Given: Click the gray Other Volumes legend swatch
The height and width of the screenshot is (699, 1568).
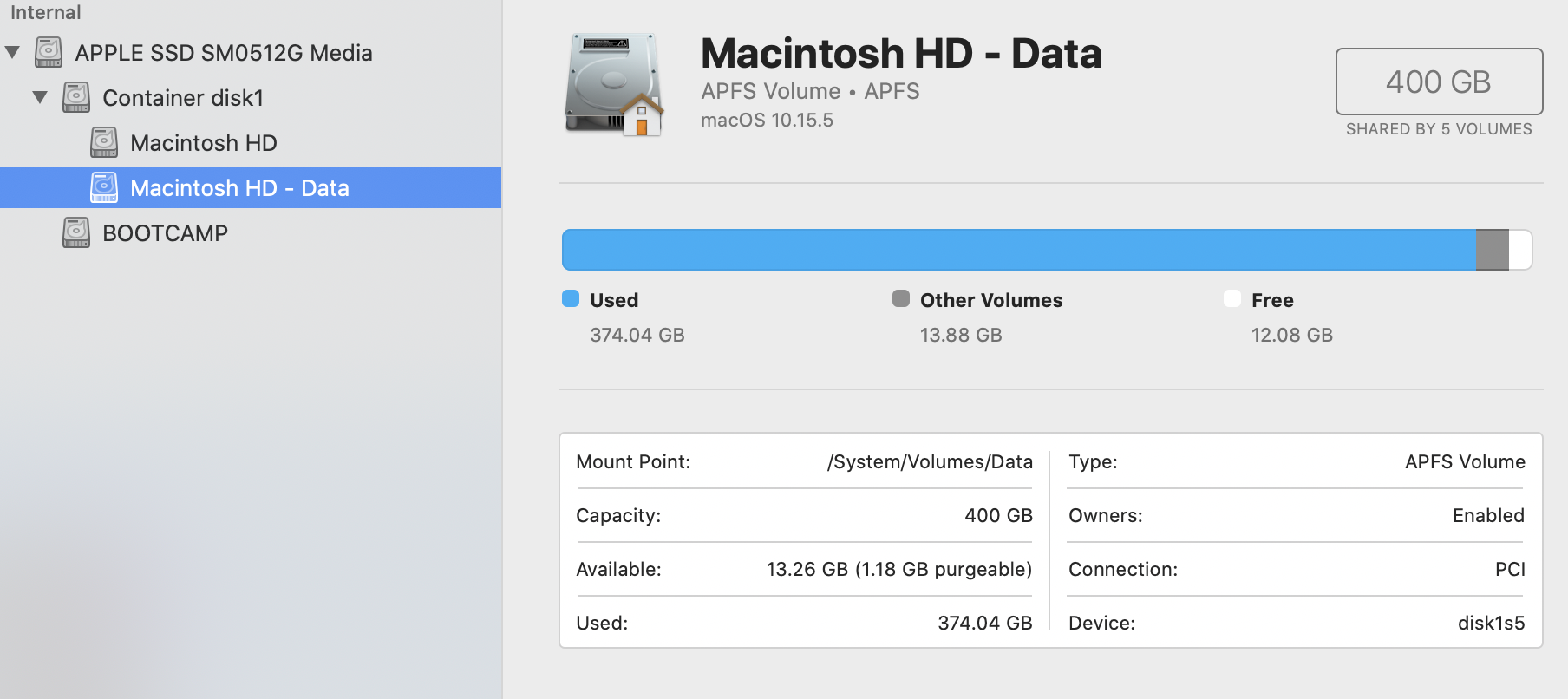Looking at the screenshot, I should pyautogui.click(x=901, y=298).
